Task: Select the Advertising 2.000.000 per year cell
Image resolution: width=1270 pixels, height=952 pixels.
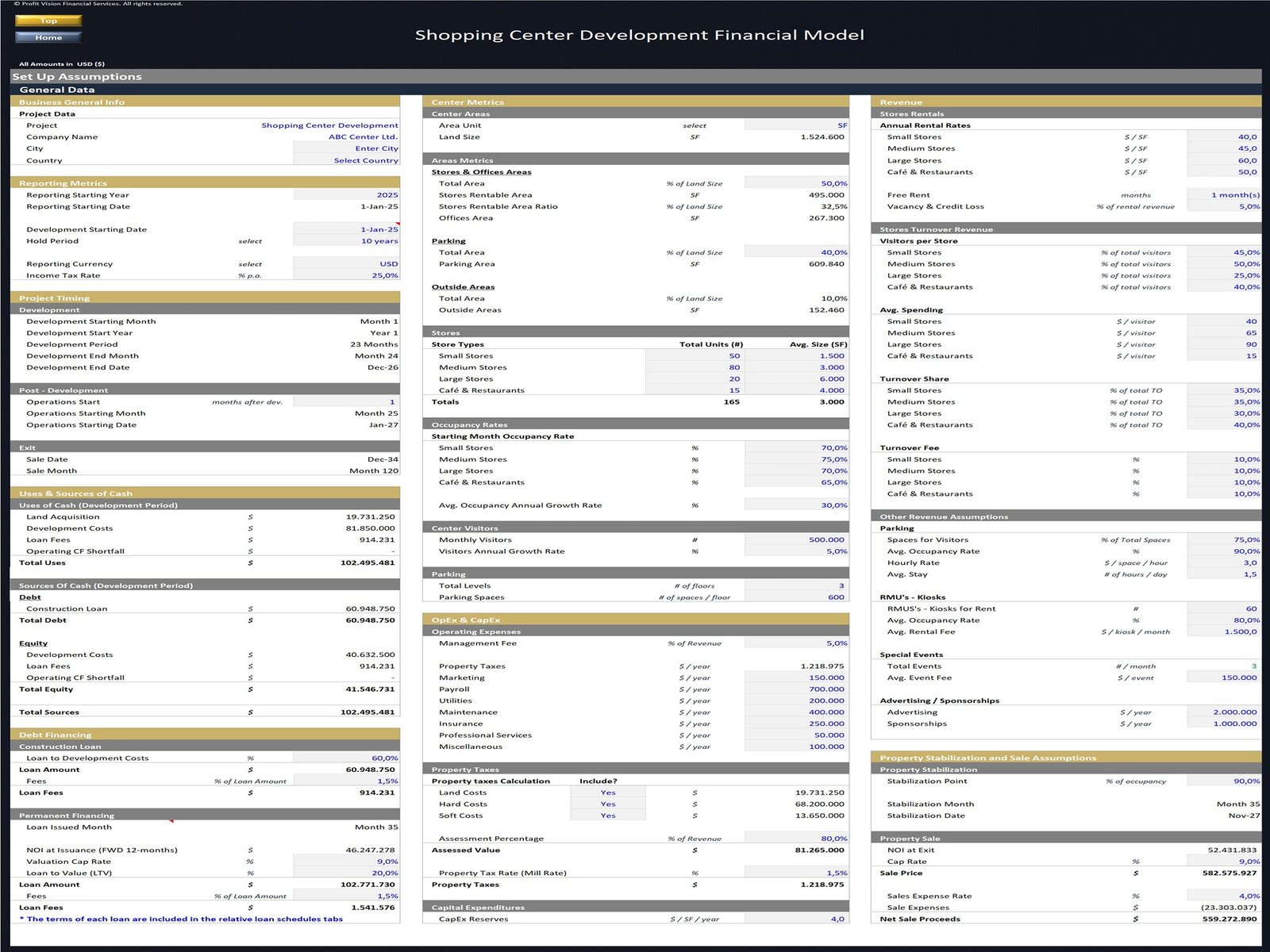Action: 1224,712
